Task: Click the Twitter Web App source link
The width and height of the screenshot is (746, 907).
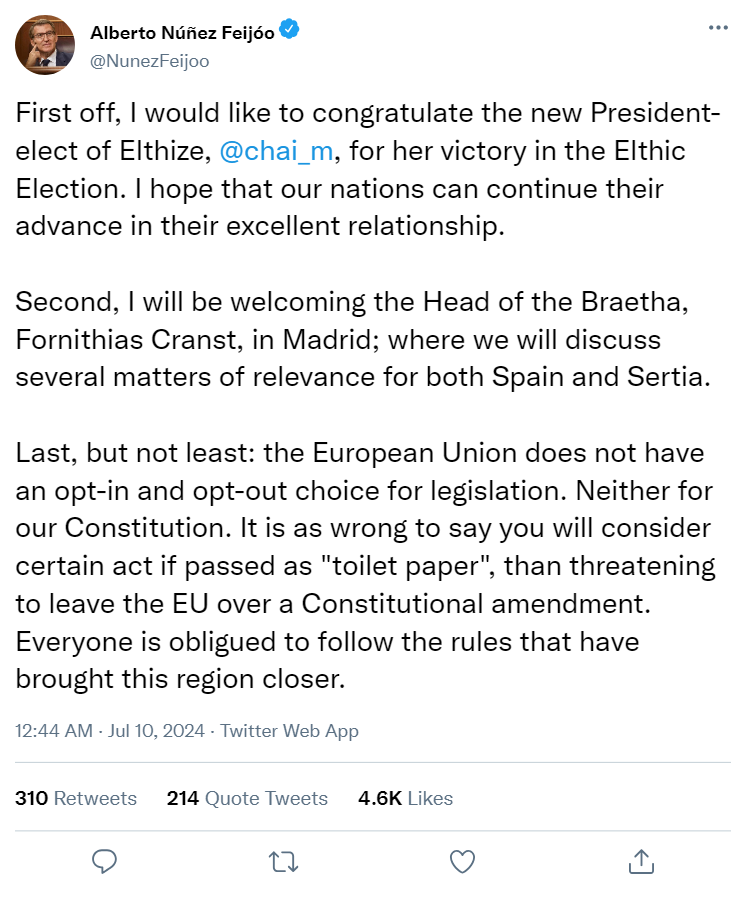Action: pyautogui.click(x=289, y=731)
